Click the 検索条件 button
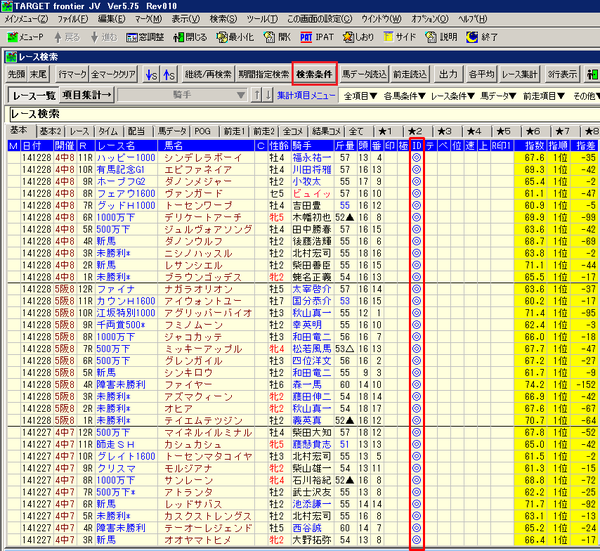 tap(314, 74)
